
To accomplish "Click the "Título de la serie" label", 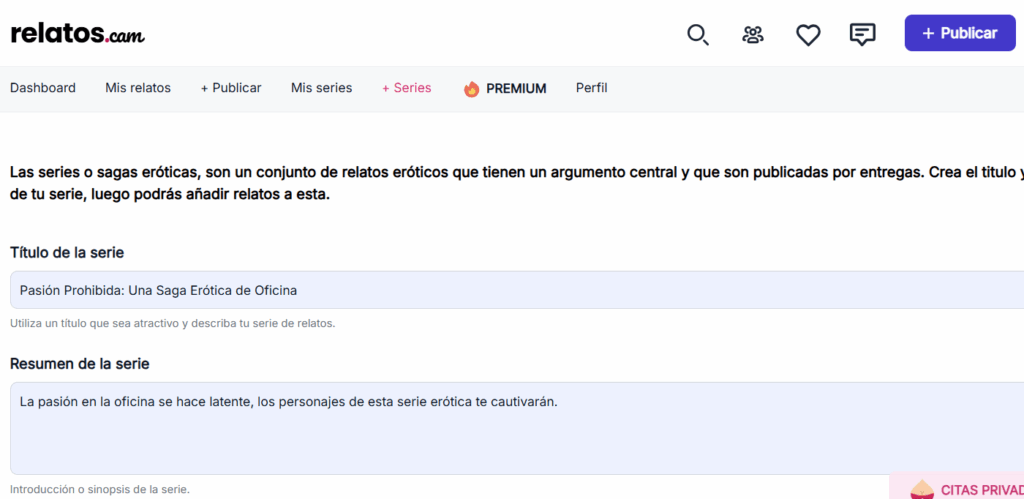I will [x=67, y=253].
